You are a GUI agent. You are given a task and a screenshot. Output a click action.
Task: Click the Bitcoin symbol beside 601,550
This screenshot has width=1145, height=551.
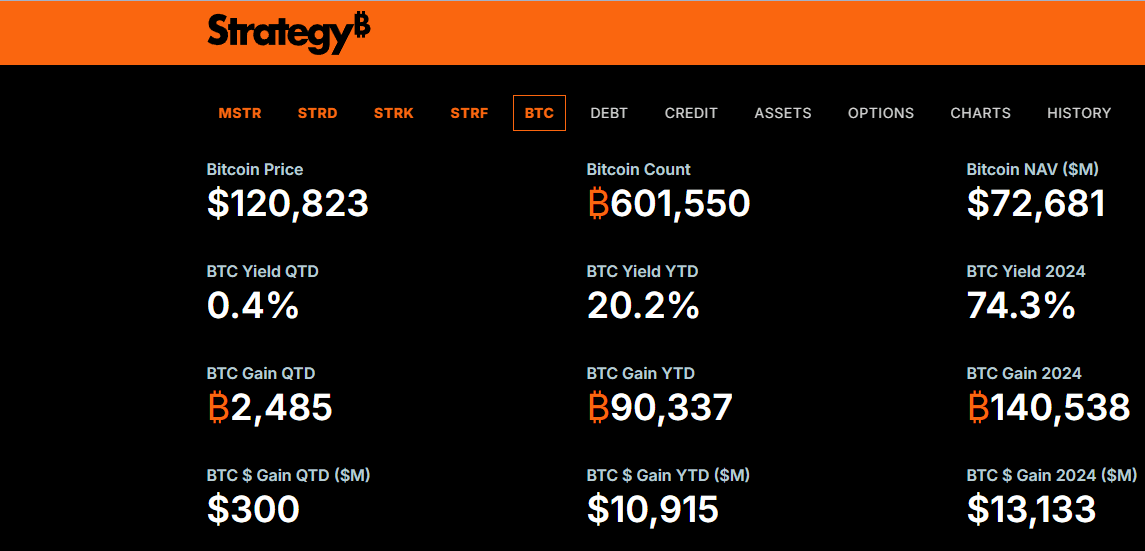point(598,204)
